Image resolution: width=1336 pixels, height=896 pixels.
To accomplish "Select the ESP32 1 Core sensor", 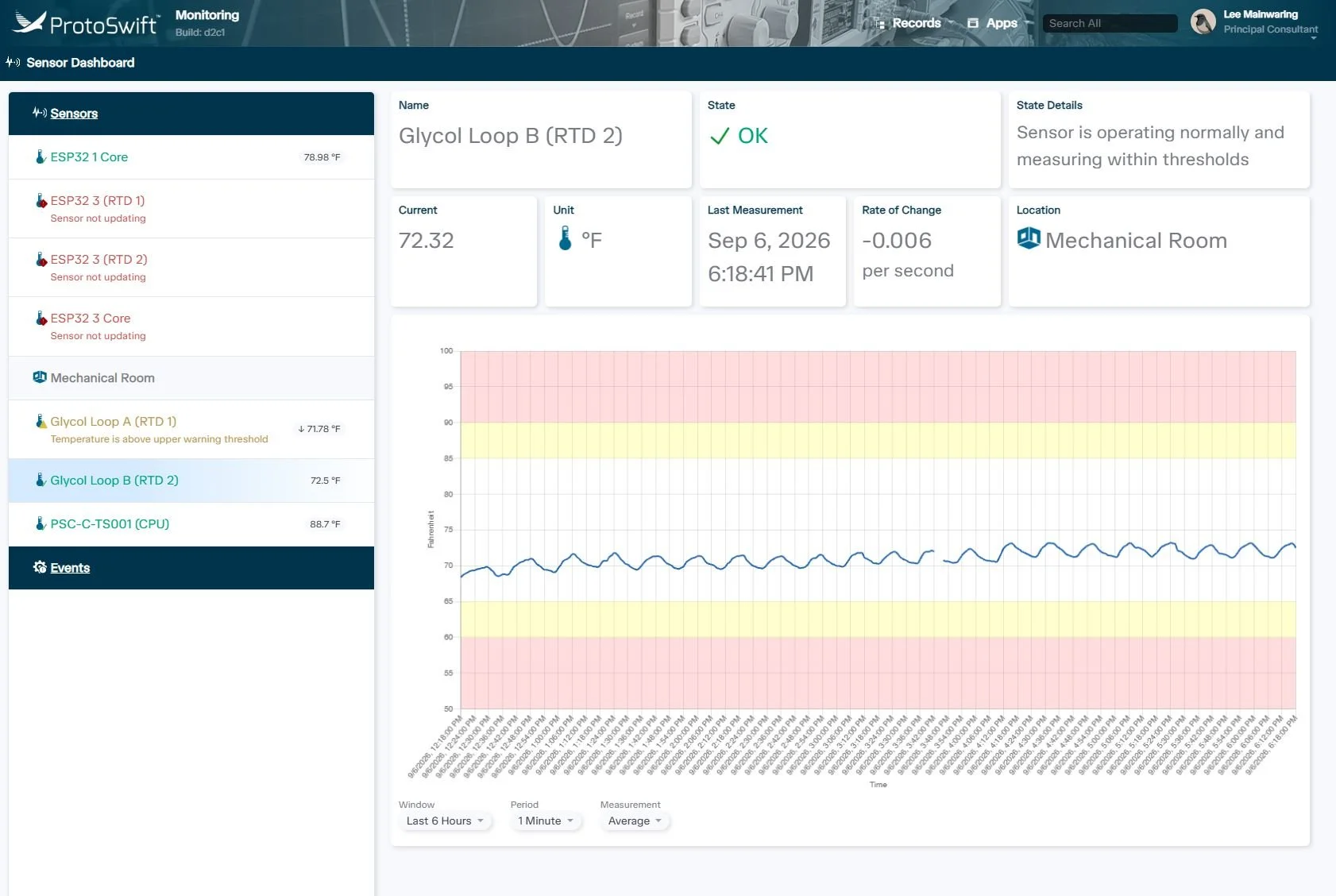I will (x=191, y=157).
